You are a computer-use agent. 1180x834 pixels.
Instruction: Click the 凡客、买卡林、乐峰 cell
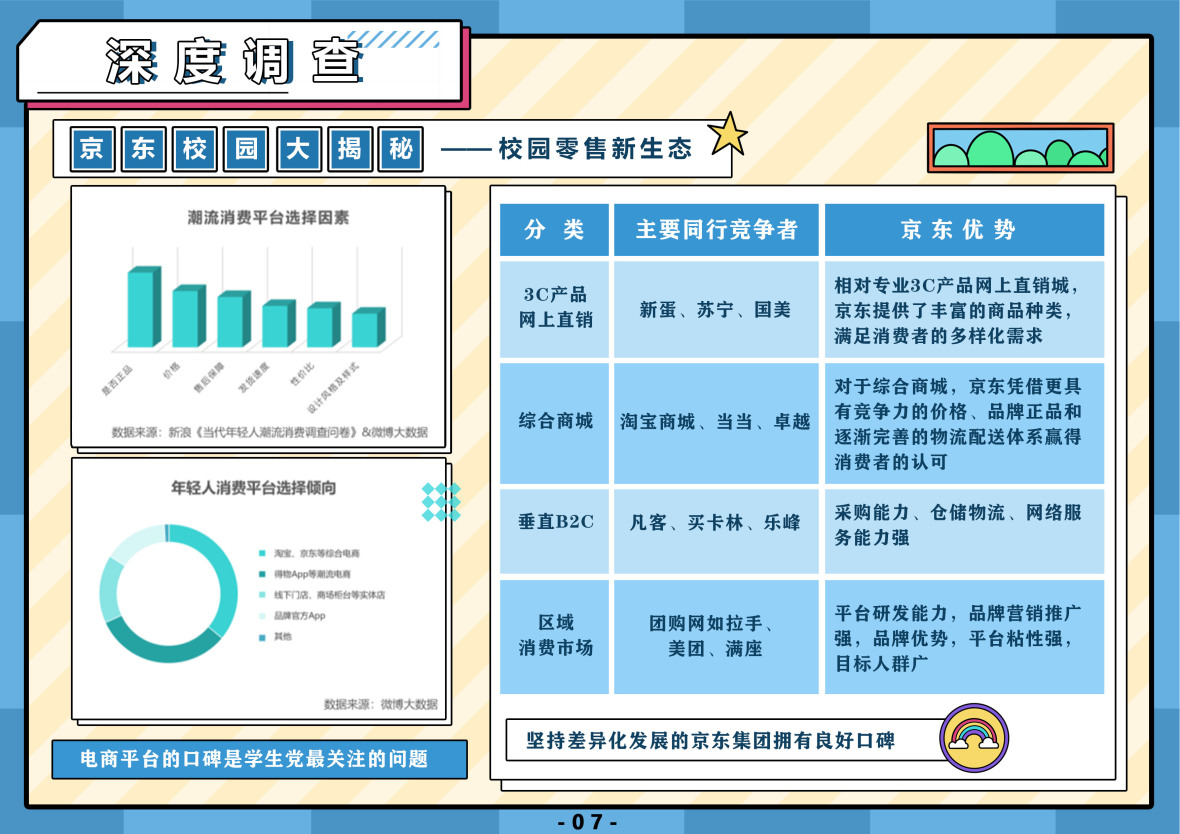pyautogui.click(x=716, y=531)
